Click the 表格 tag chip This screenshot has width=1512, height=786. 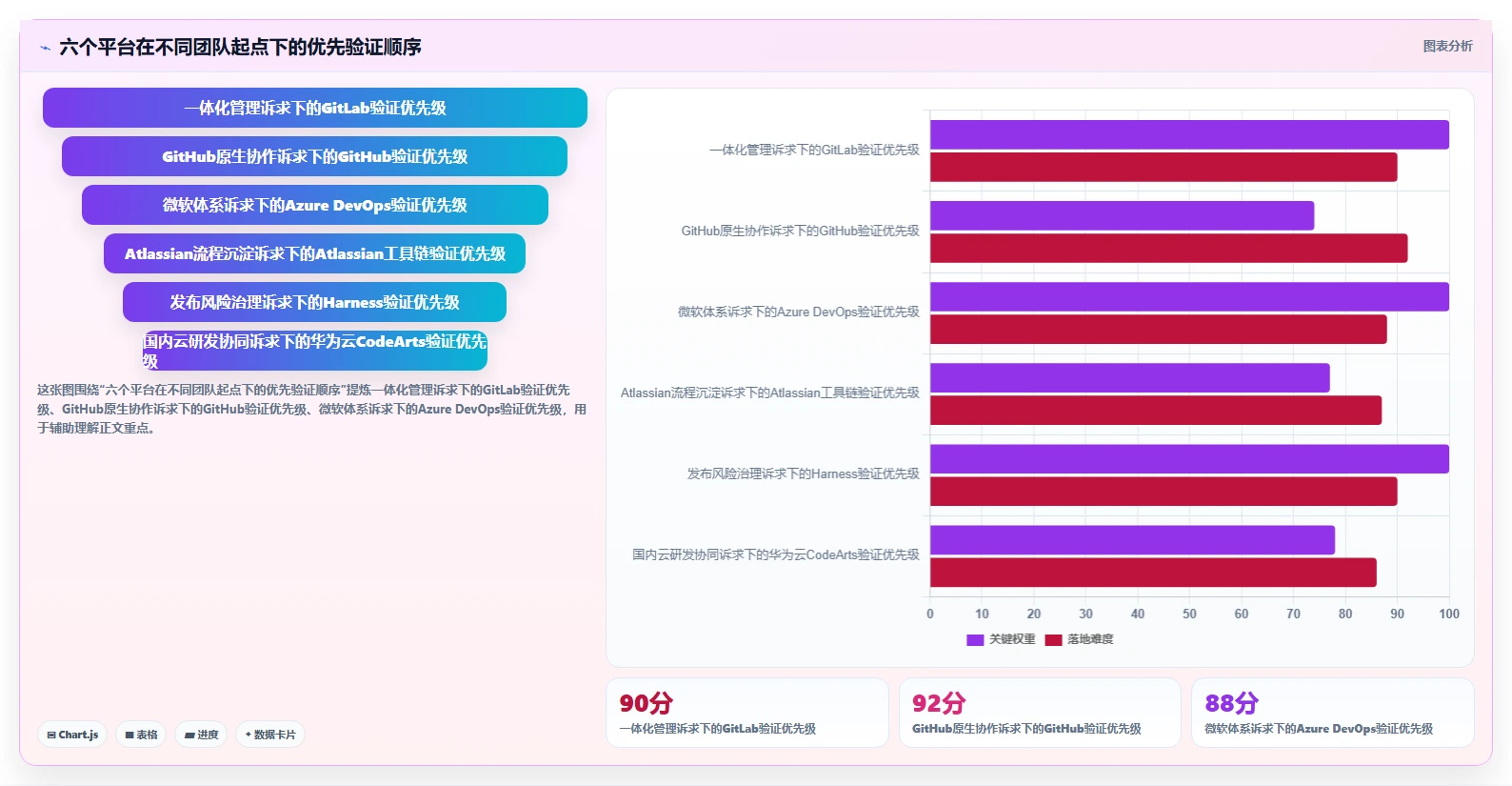141,735
